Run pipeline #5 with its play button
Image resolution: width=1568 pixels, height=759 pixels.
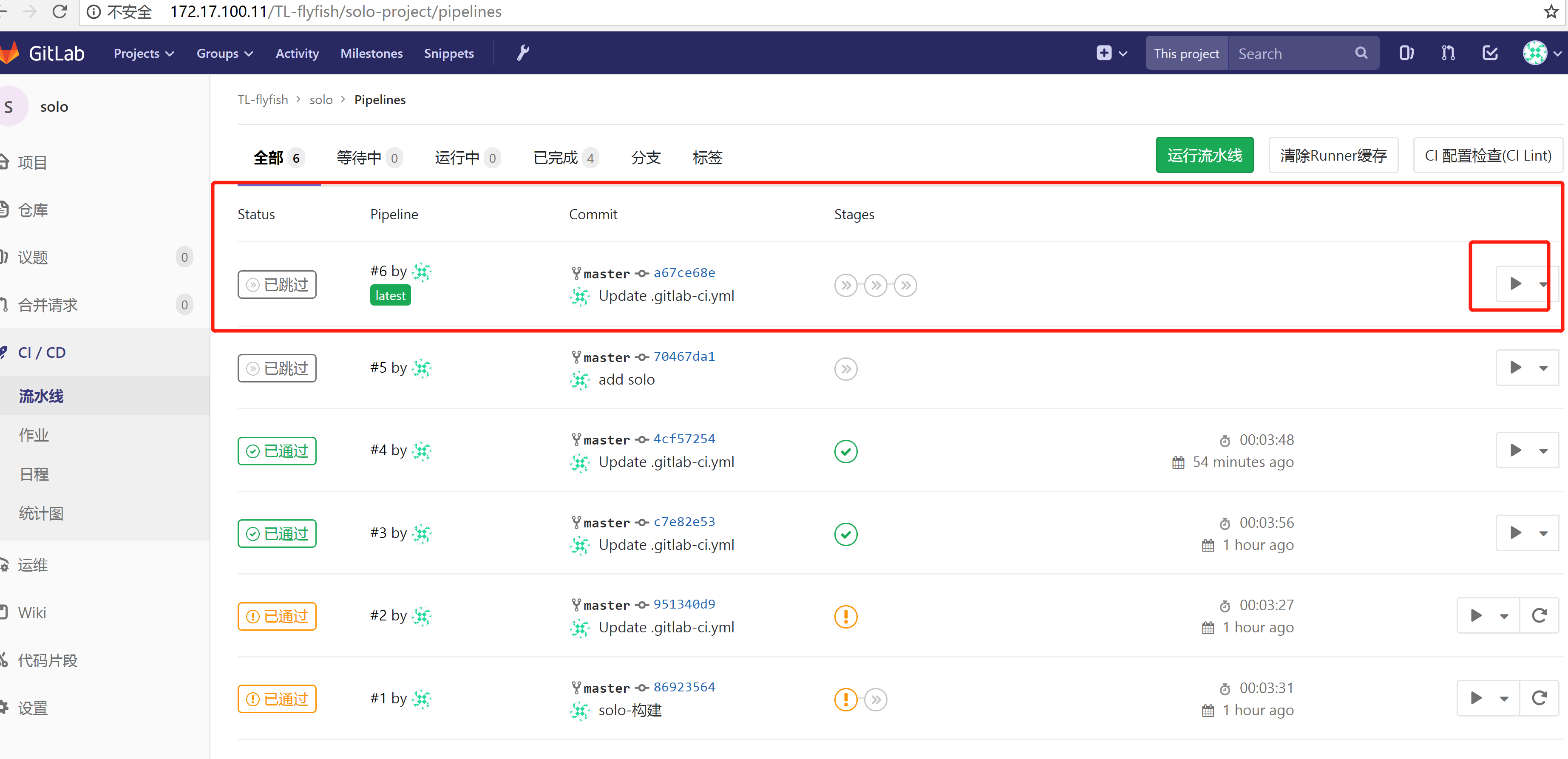pos(1515,368)
